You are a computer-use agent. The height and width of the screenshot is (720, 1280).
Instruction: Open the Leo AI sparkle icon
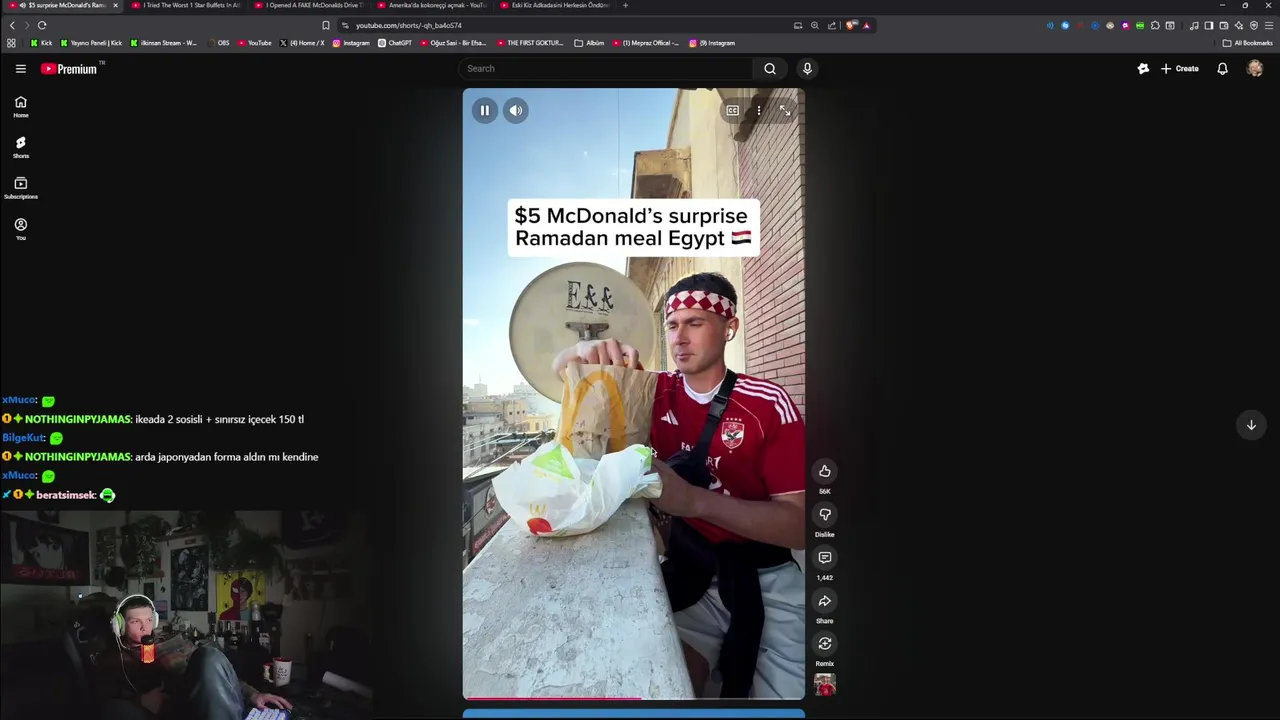tap(1238, 25)
